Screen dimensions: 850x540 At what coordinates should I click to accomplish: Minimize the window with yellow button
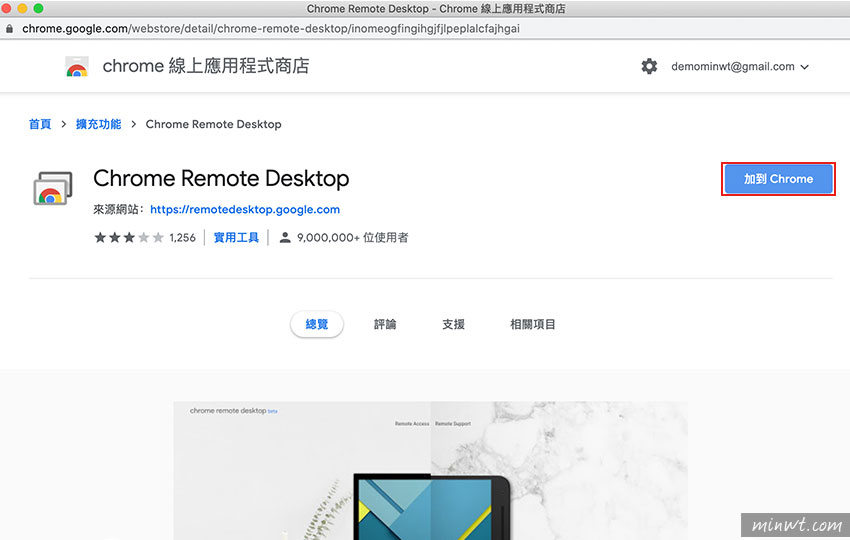click(22, 8)
